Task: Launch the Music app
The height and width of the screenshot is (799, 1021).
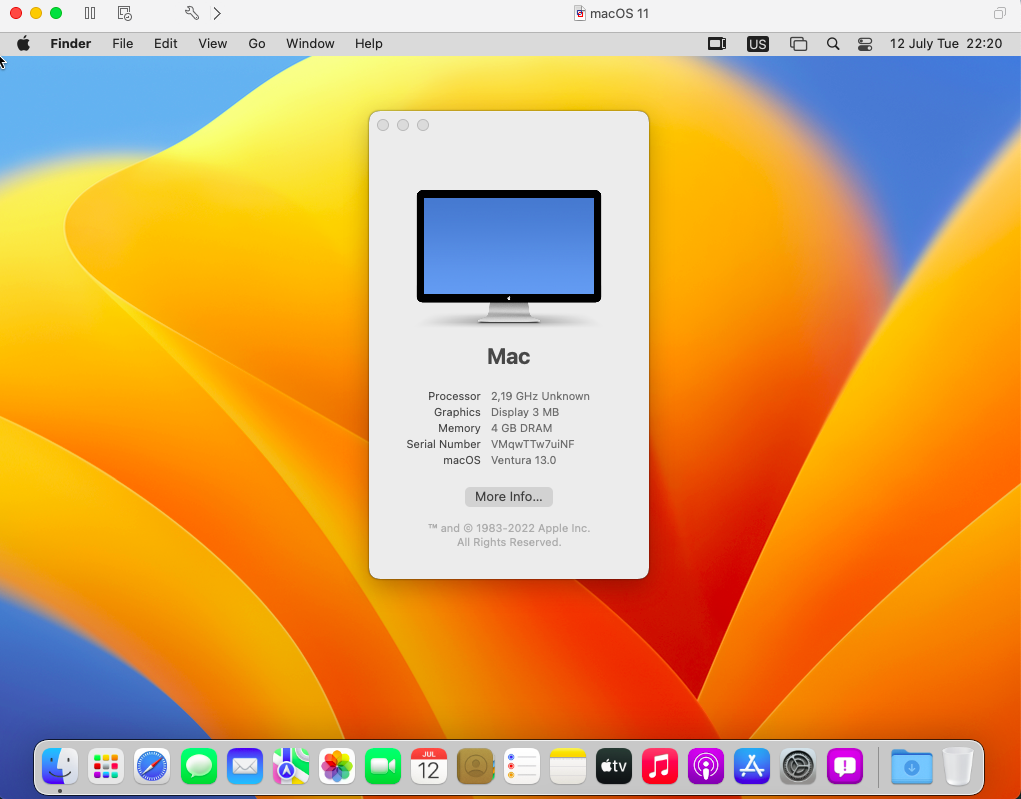Action: click(x=659, y=767)
